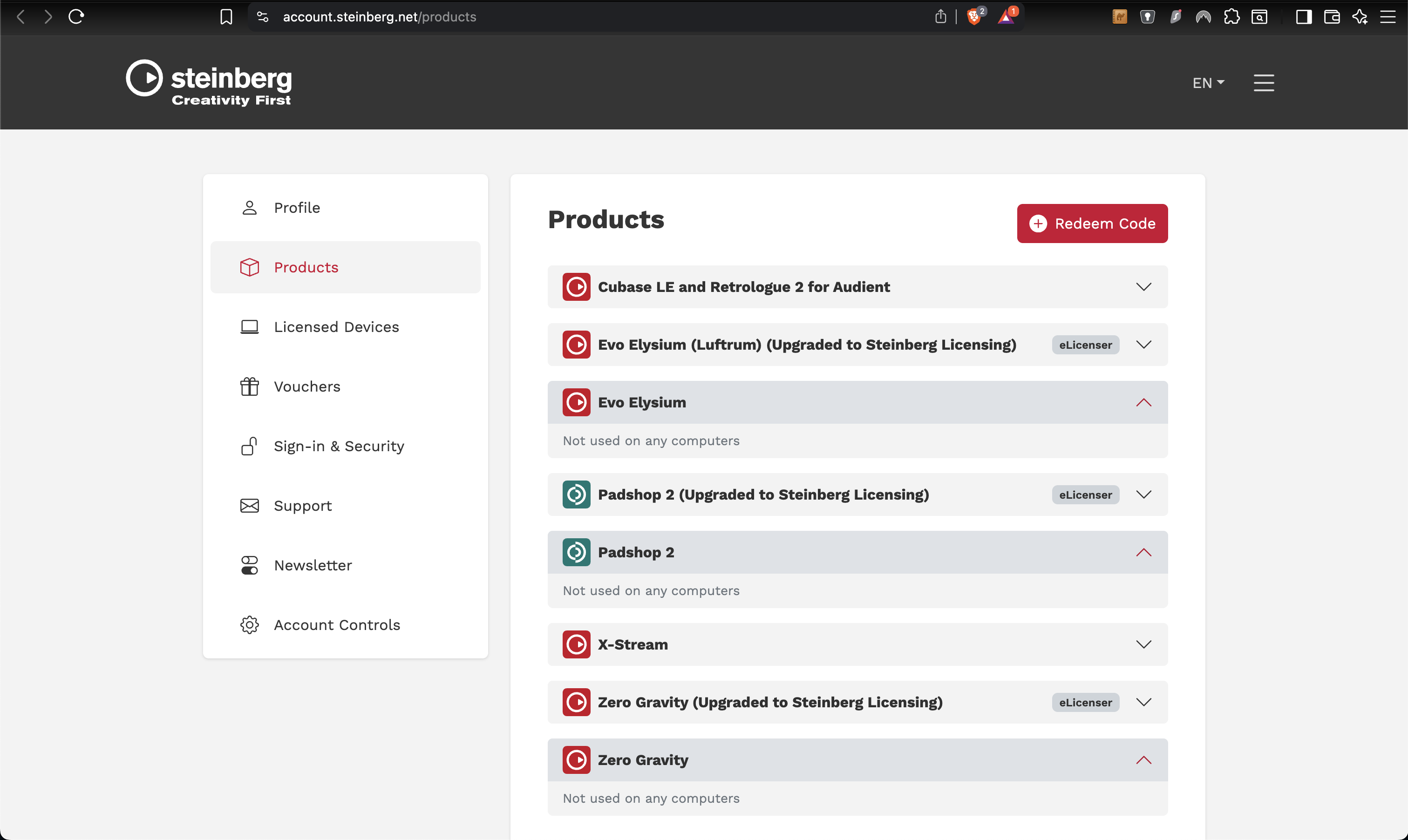Expand Padshop 2 upgraded row chevron
This screenshot has width=1408, height=840.
click(1143, 495)
